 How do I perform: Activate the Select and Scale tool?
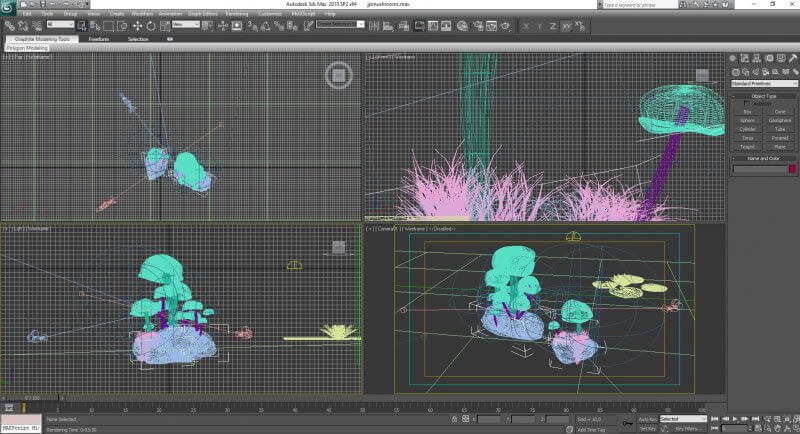pos(165,25)
